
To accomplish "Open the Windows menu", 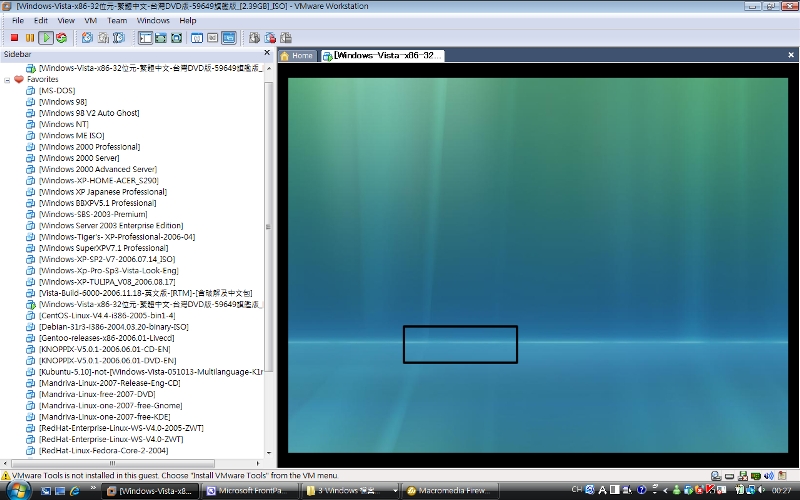I will (x=153, y=20).
